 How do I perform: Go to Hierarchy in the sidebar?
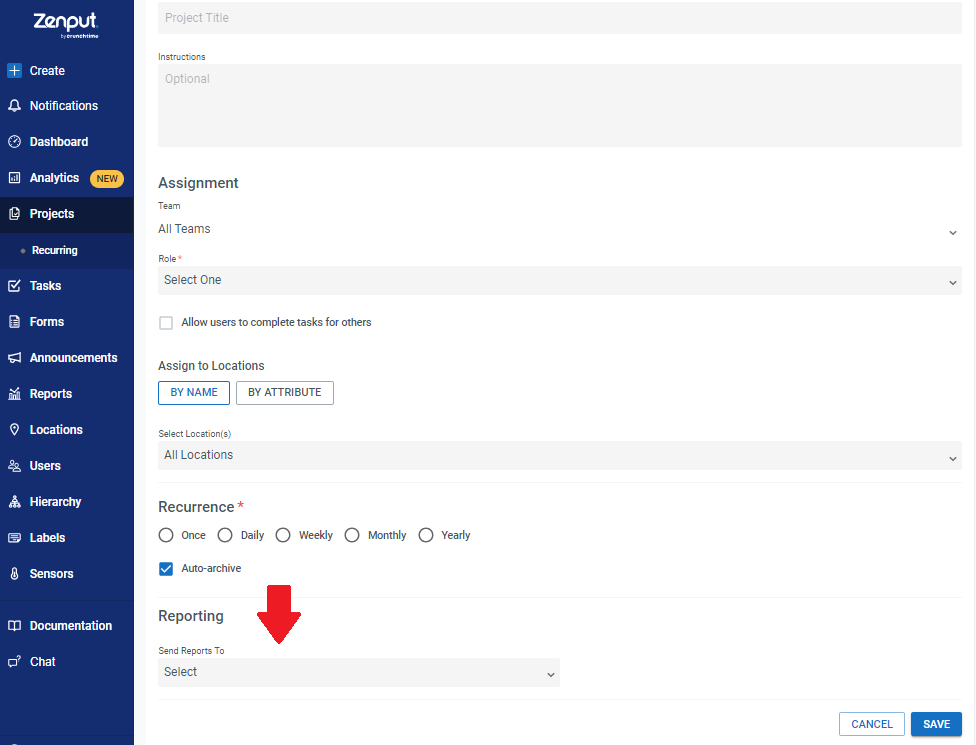click(x=55, y=502)
